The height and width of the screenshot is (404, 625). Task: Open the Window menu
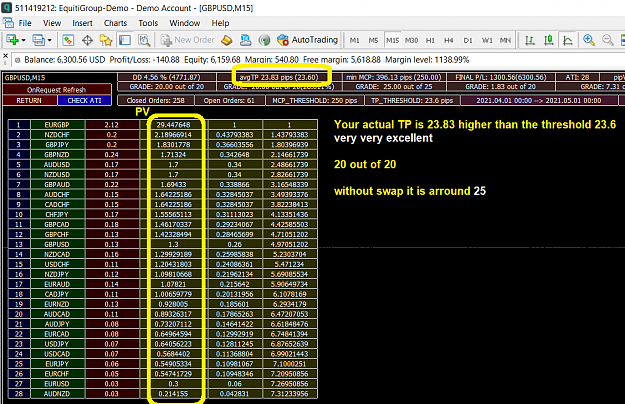pyautogui.click(x=185, y=23)
